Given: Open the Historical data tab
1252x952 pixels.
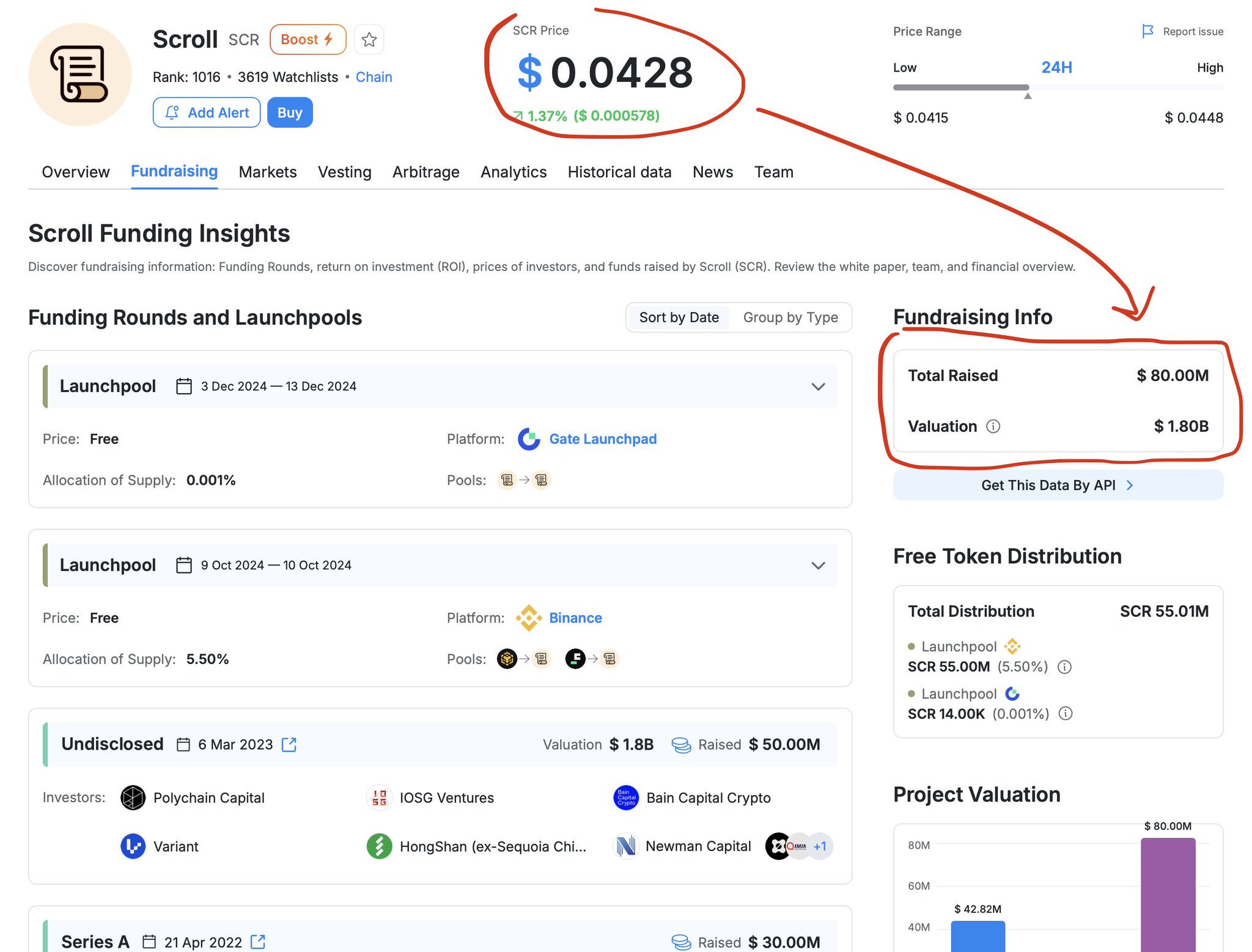Looking at the screenshot, I should pyautogui.click(x=619, y=172).
